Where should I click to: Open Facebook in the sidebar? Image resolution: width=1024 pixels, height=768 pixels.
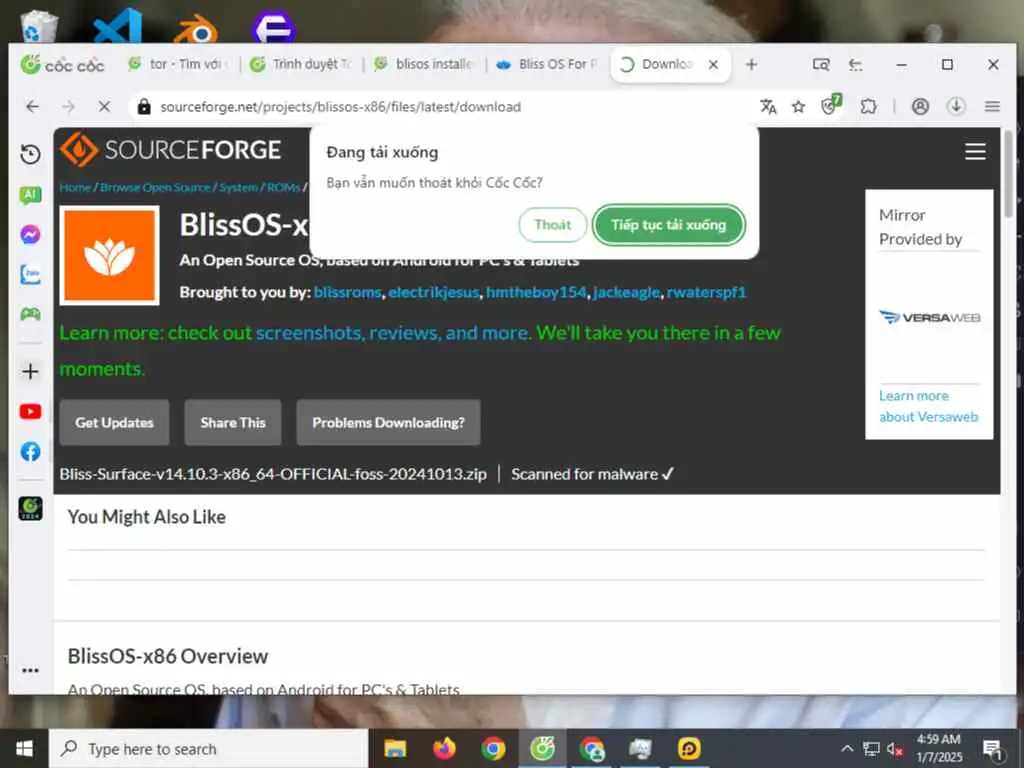(30, 451)
